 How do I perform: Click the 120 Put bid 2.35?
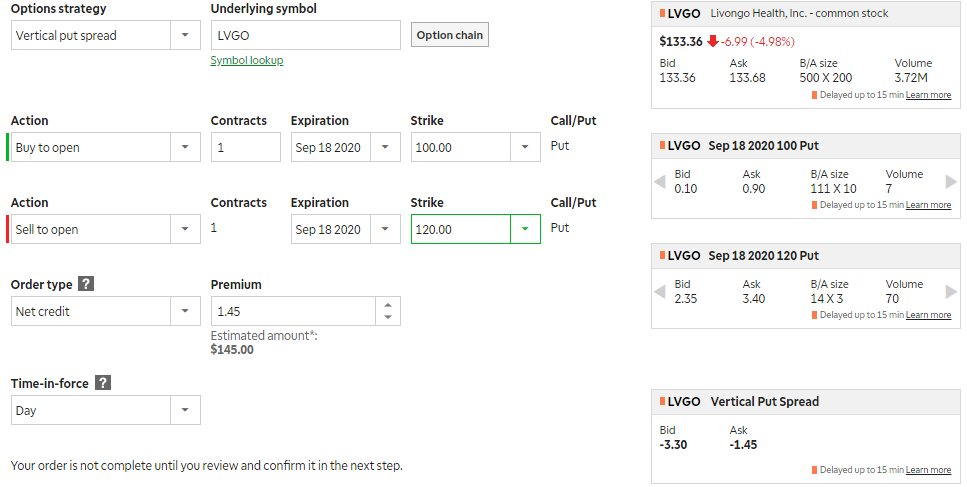coord(686,298)
